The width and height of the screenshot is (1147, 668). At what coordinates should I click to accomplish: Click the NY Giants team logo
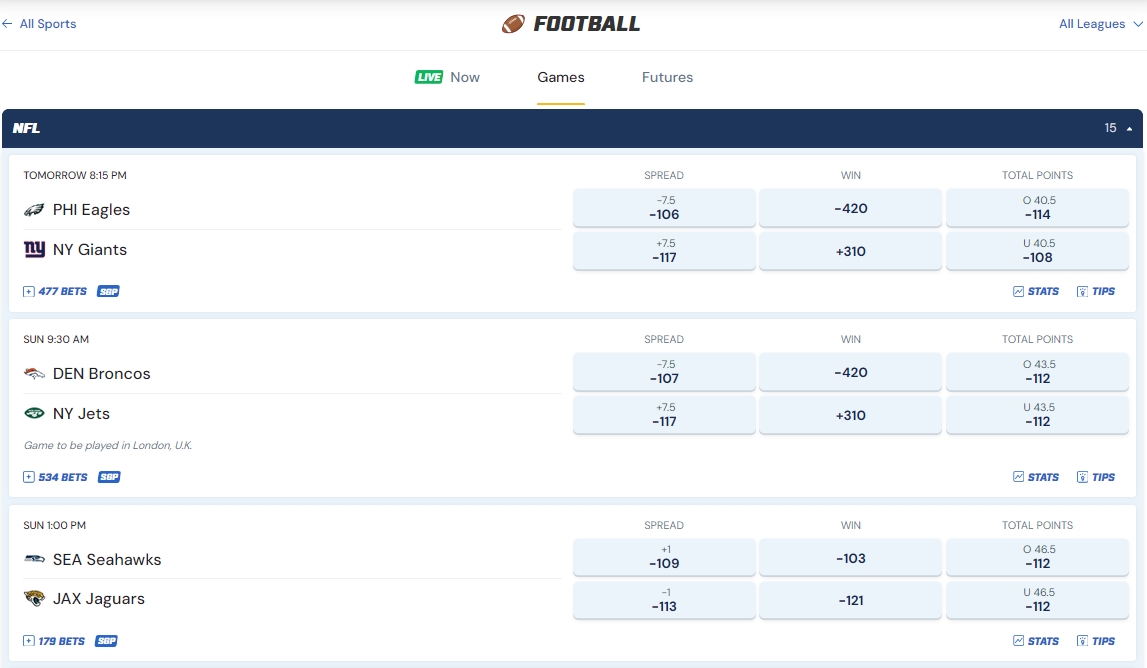tap(34, 250)
